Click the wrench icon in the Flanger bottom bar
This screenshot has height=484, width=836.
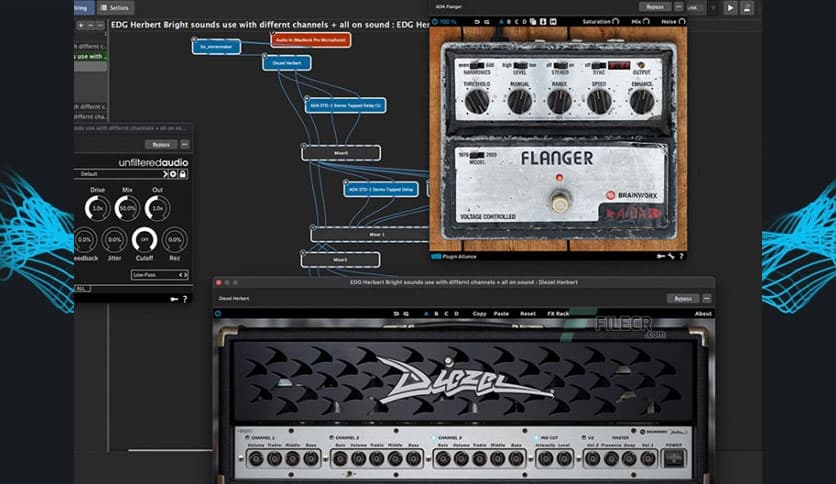click(671, 256)
